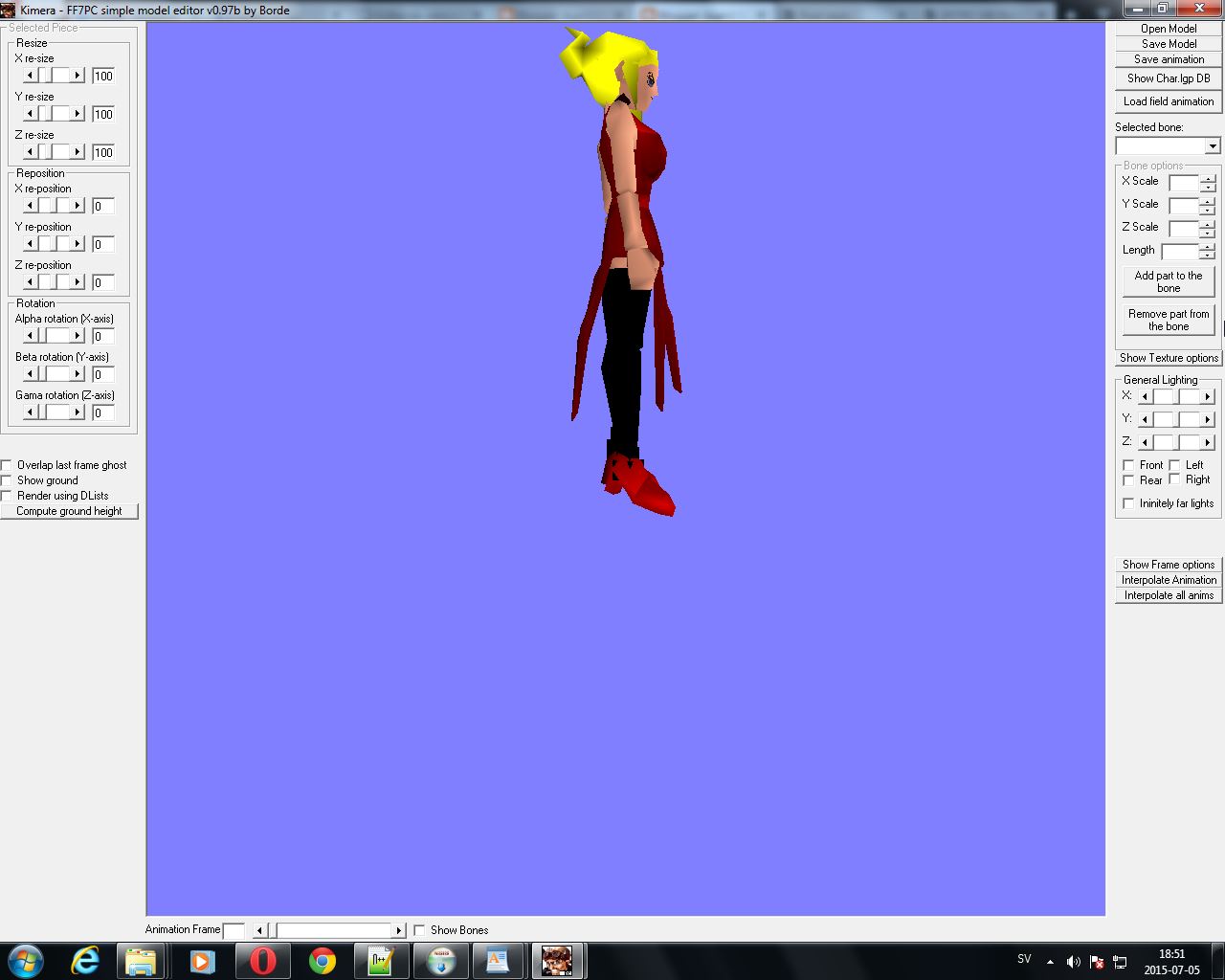Open Opera browser from taskbar
This screenshot has width=1225, height=980.
coord(261,961)
